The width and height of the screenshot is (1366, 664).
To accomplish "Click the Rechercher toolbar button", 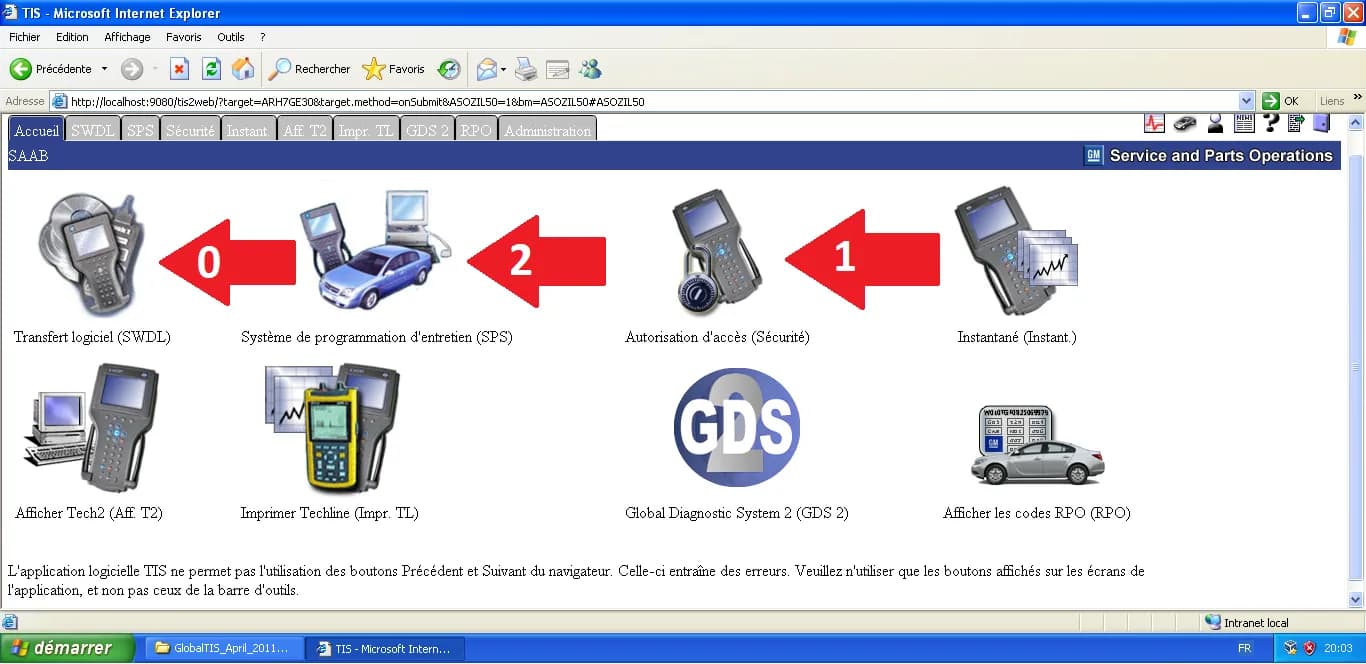I will pos(309,69).
